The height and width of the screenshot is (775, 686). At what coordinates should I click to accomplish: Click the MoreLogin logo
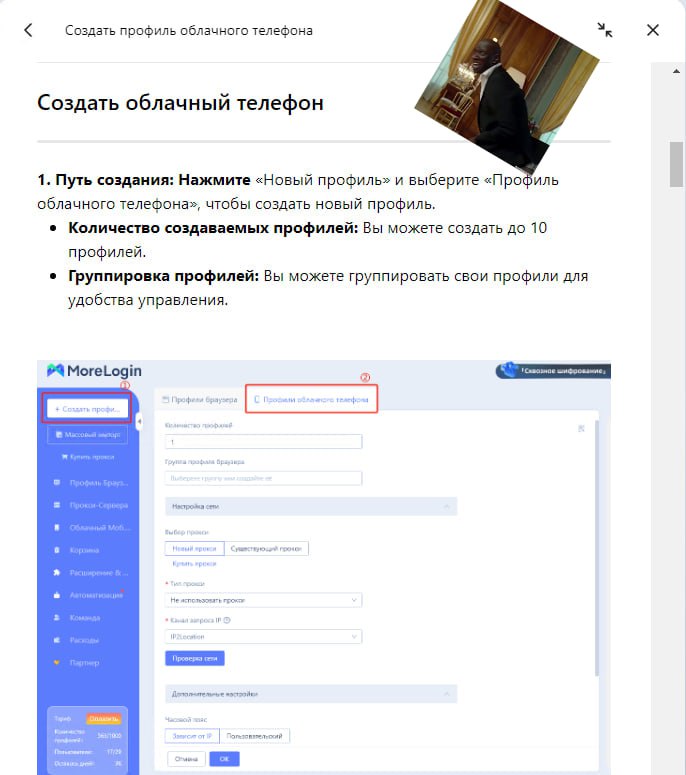[88, 371]
